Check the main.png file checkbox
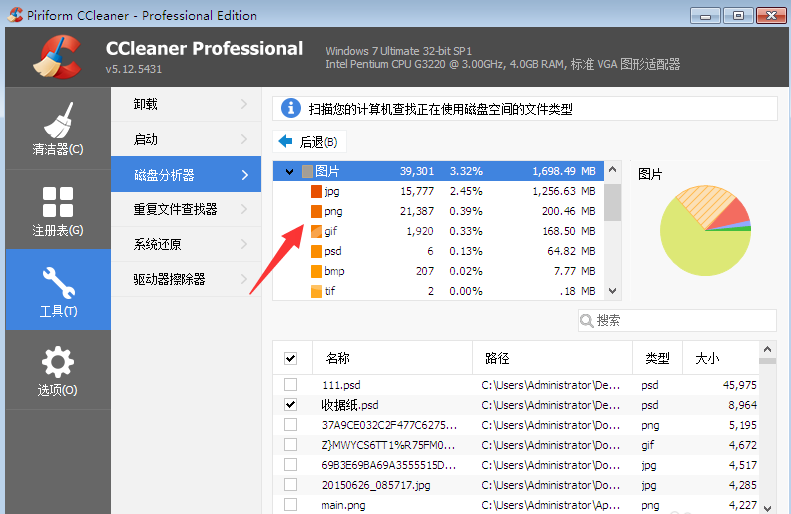This screenshot has width=791, height=514. pos(291,504)
